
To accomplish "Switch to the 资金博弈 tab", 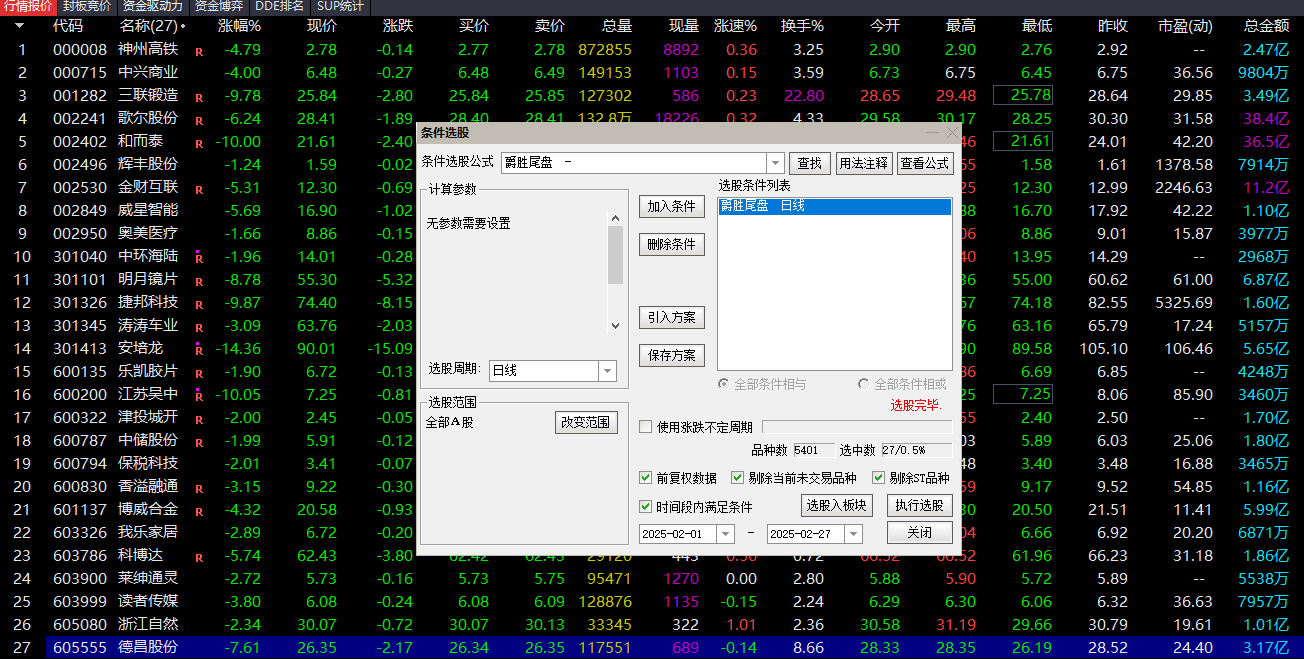I will [218, 7].
